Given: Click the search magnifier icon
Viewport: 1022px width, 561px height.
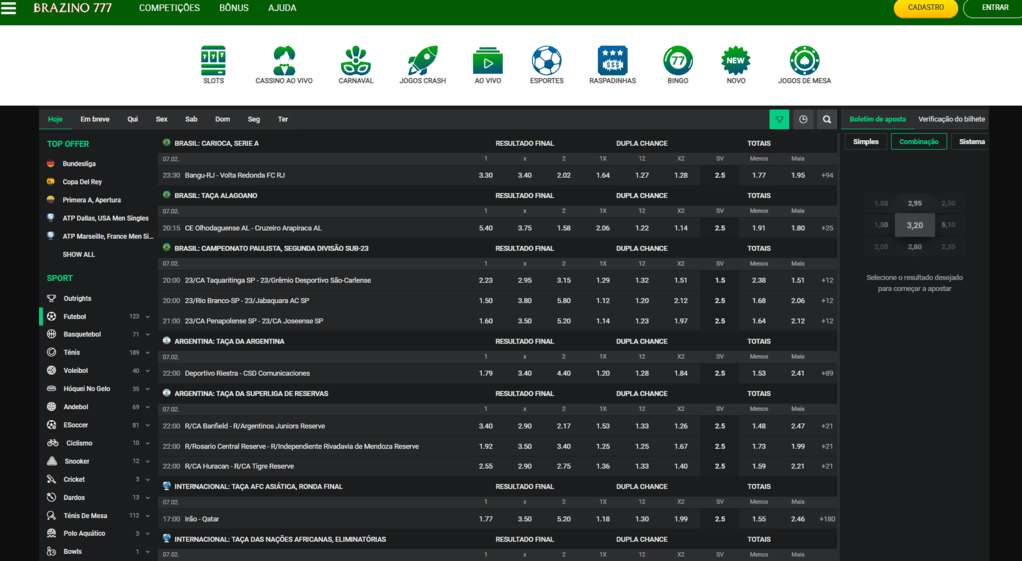Looking at the screenshot, I should tap(826, 119).
